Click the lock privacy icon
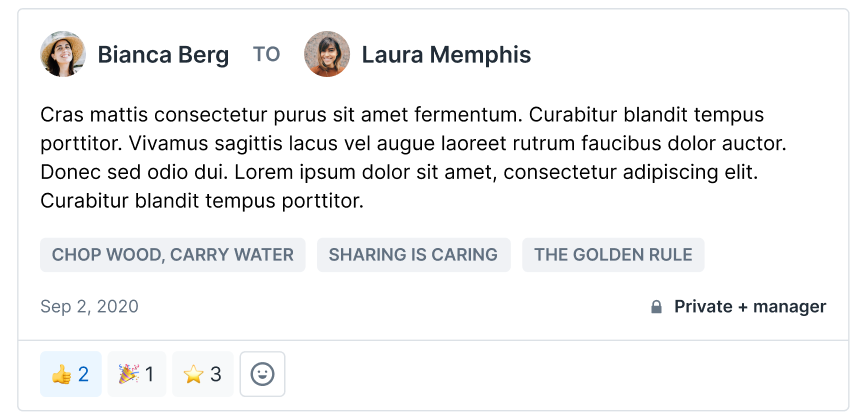The width and height of the screenshot is (860, 419). pos(657,307)
